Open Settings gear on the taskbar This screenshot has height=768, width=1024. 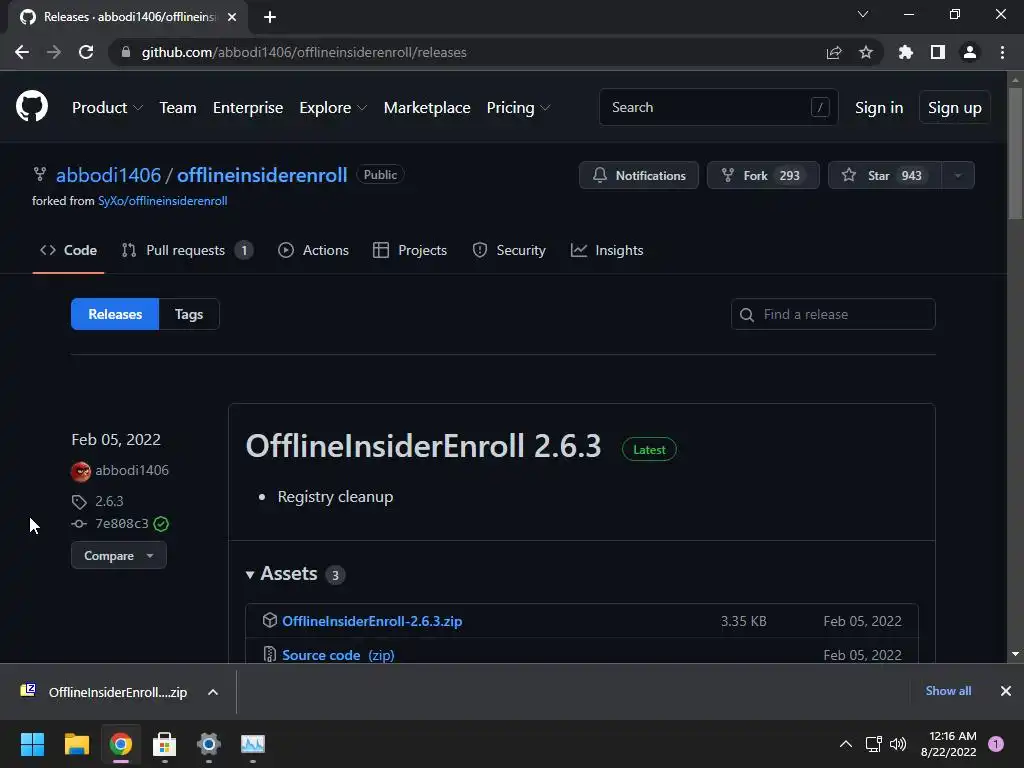click(209, 744)
